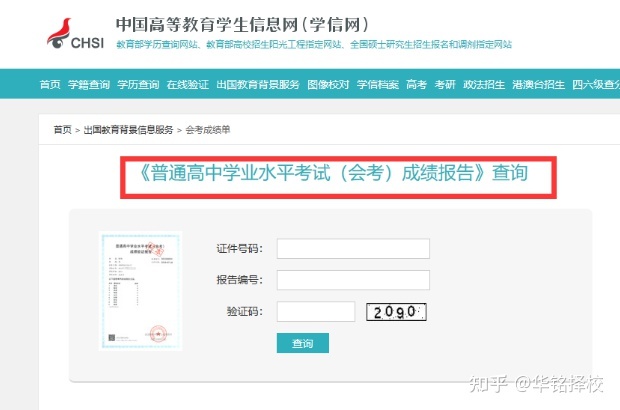Viewport: 620px width, 410px height.
Task: Go to 高考 navigation item
Action: tap(416, 85)
